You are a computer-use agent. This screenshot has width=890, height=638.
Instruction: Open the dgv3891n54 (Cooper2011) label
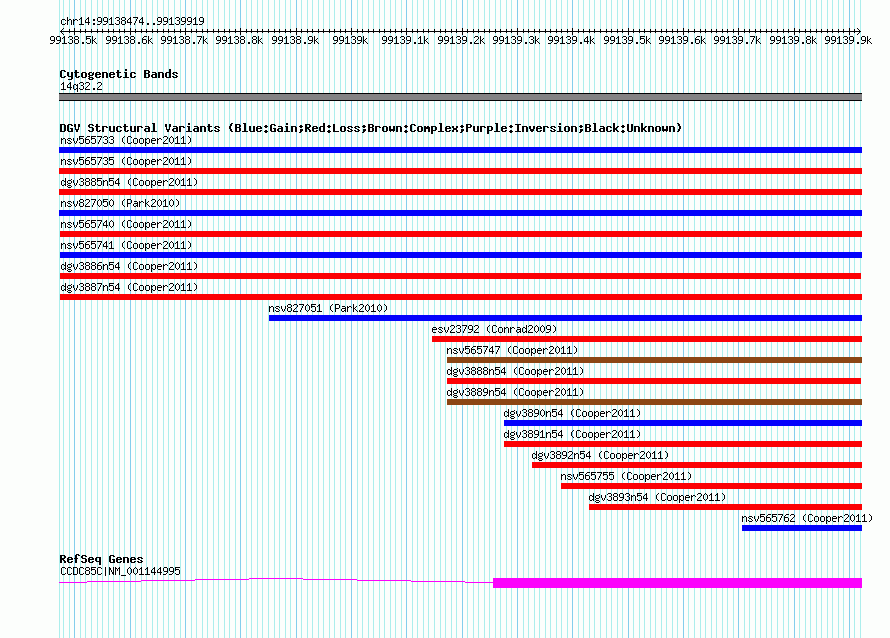click(x=572, y=434)
